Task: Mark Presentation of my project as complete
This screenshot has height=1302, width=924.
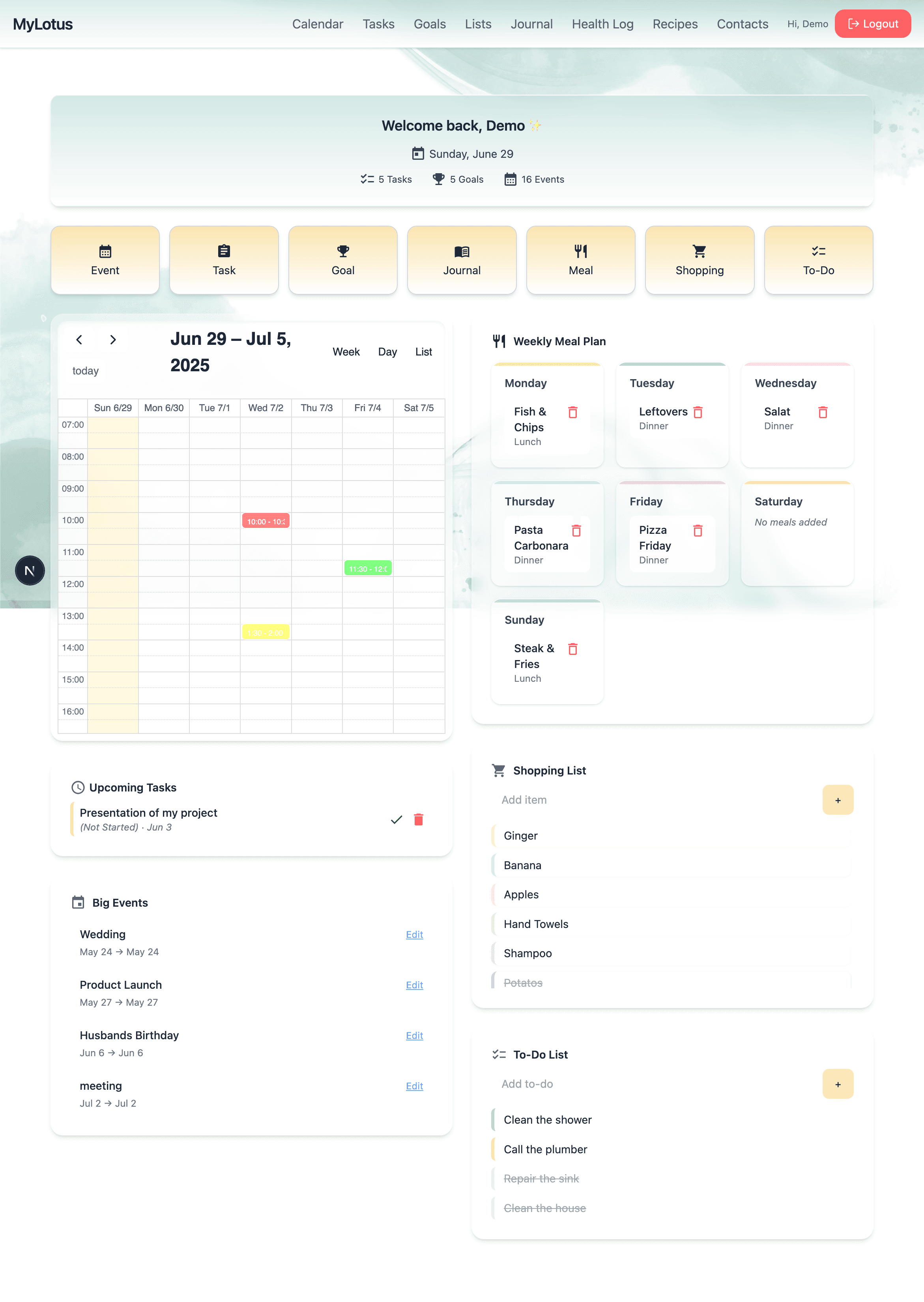Action: point(396,819)
